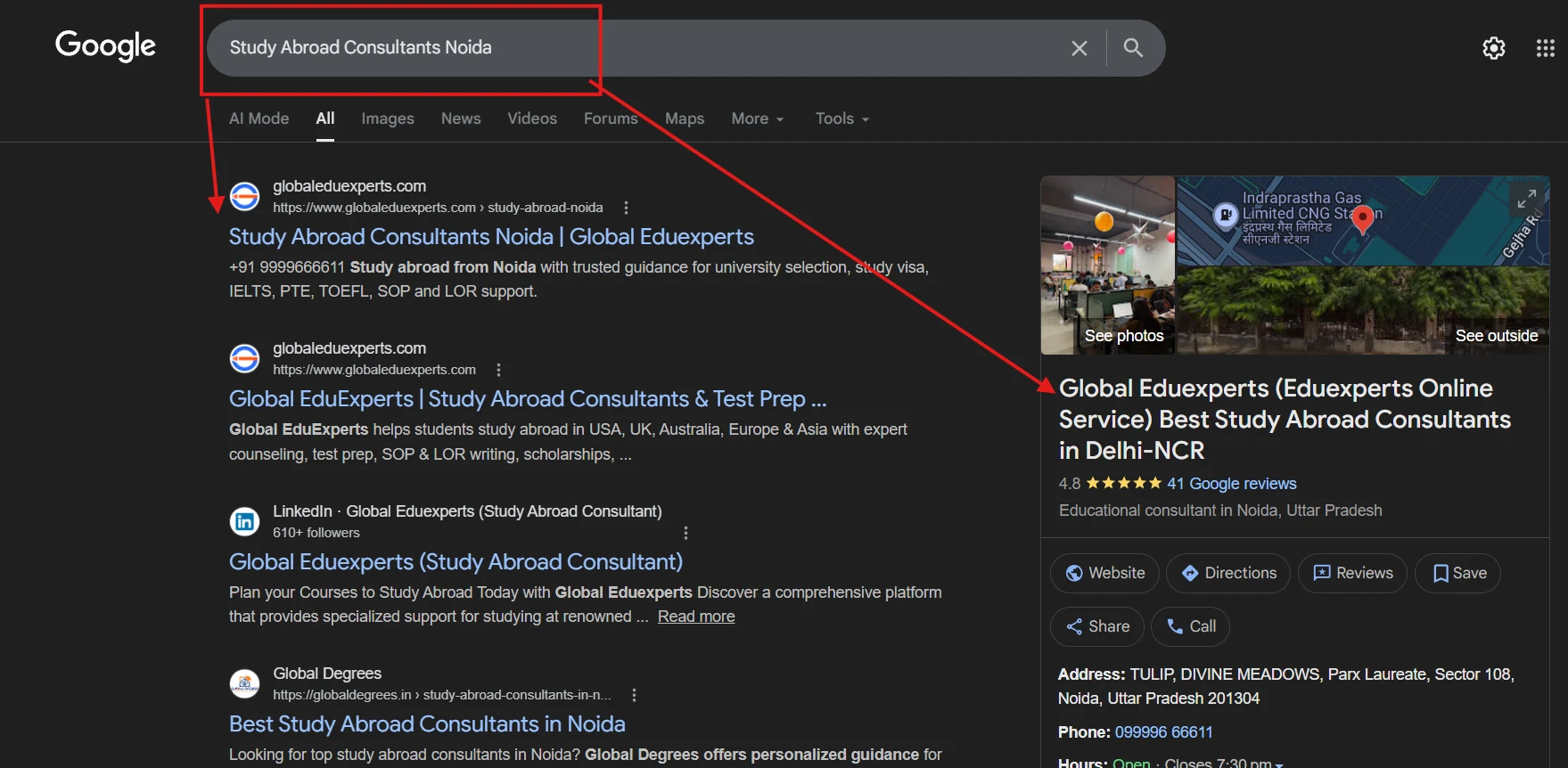The height and width of the screenshot is (768, 1568).
Task: Clear the search query with X
Action: pos(1079,48)
